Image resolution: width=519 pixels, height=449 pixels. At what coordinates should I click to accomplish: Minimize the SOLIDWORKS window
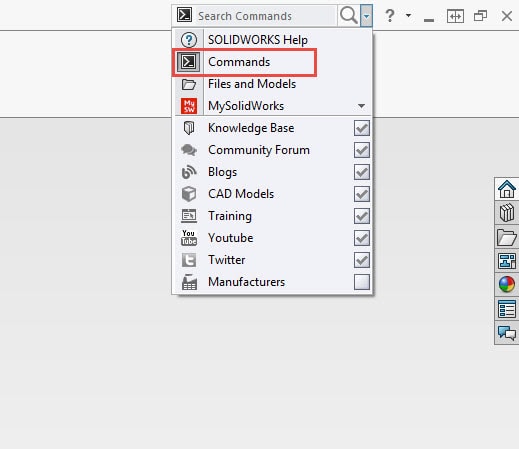coord(429,20)
